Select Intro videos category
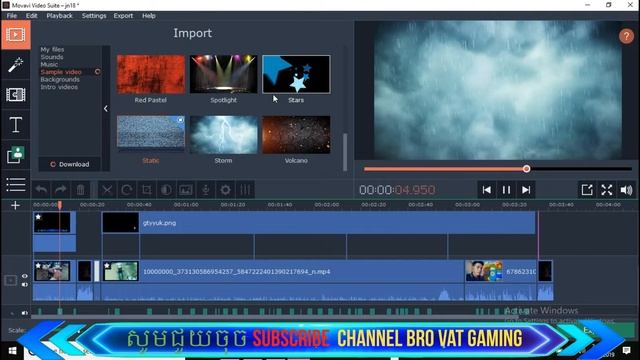 coord(59,87)
